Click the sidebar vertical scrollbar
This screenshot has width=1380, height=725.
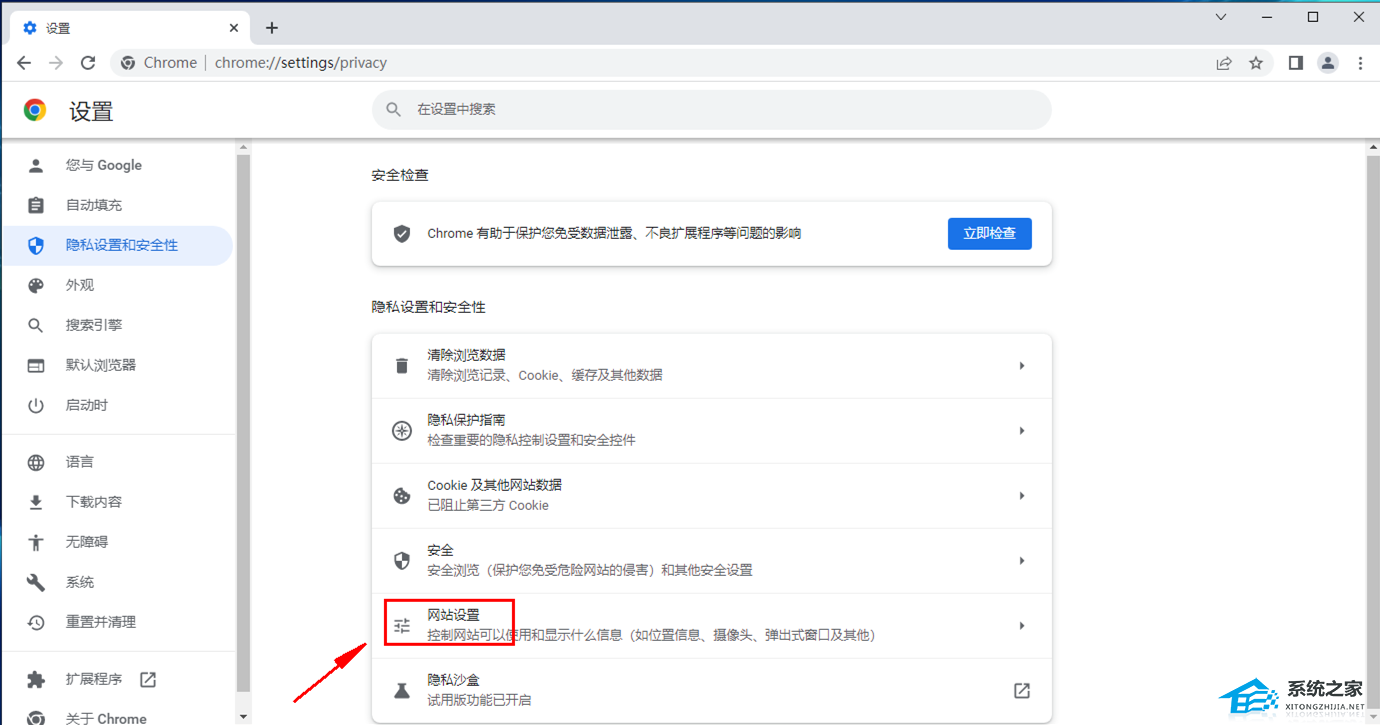242,422
